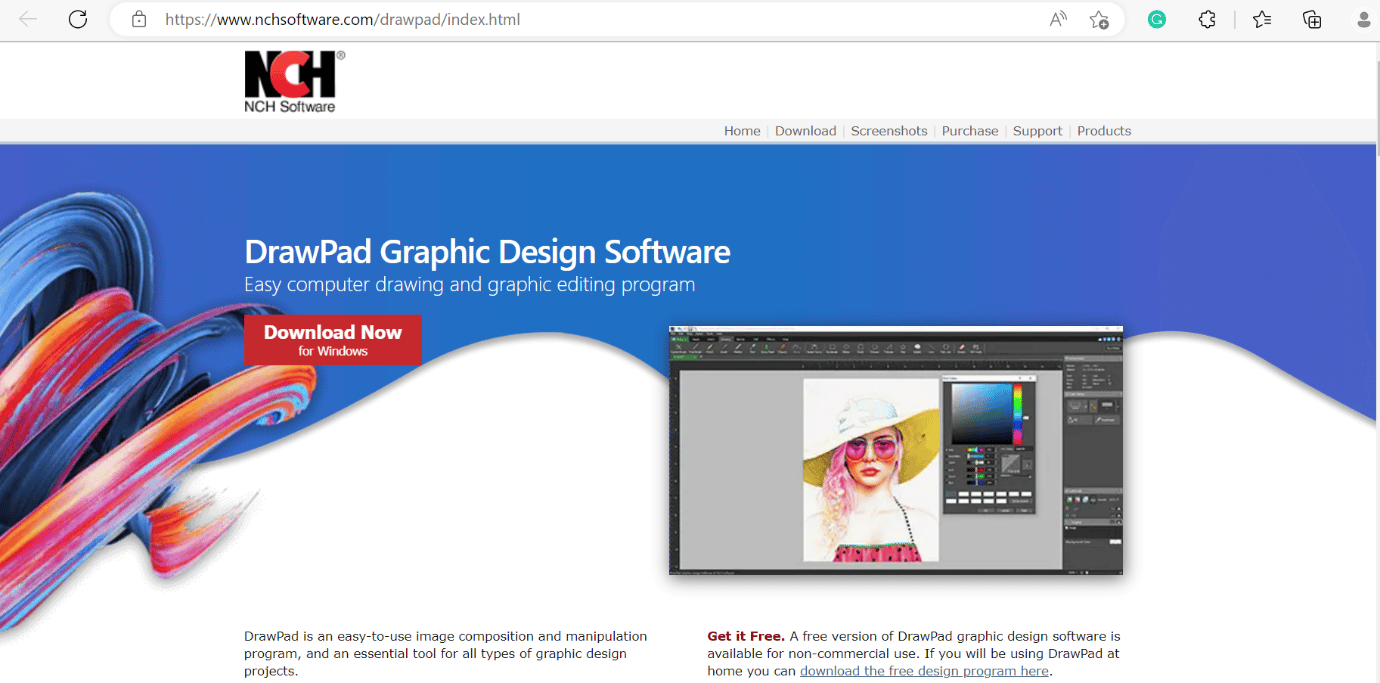Open Read aloud icon in address bar

(1058, 19)
